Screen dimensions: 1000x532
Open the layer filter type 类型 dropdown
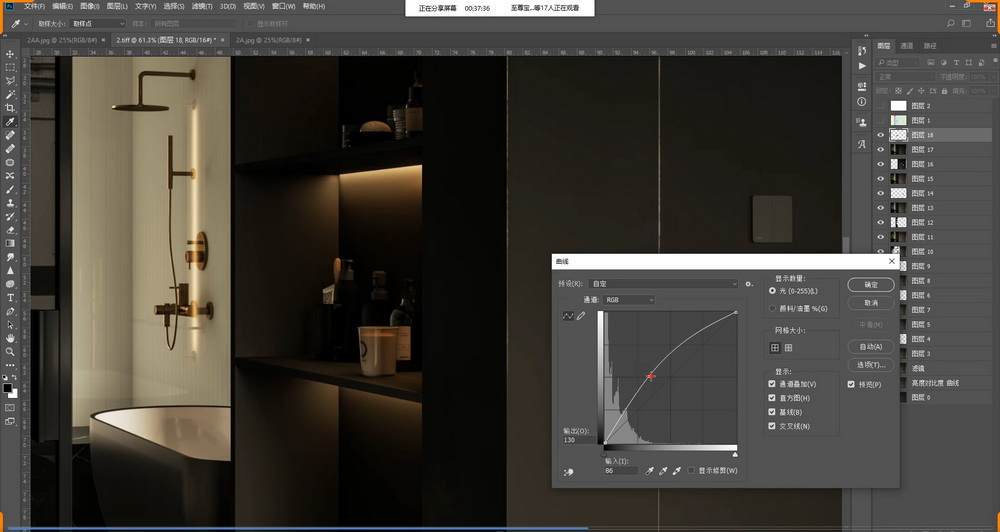[899, 63]
